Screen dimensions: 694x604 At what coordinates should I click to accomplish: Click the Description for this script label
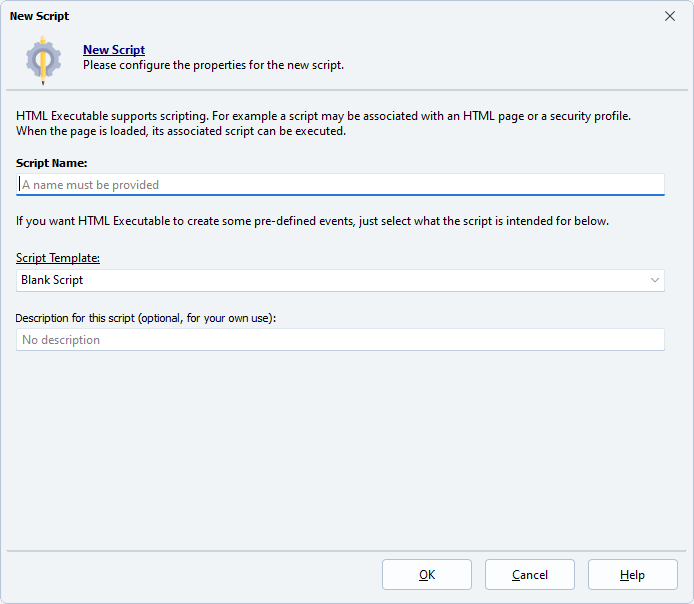(145, 318)
